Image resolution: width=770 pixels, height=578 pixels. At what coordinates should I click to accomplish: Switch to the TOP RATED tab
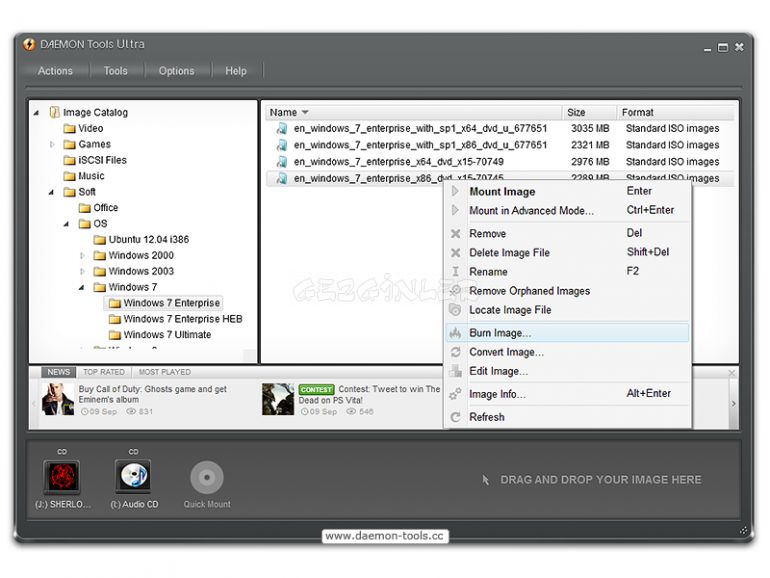pyautogui.click(x=104, y=372)
